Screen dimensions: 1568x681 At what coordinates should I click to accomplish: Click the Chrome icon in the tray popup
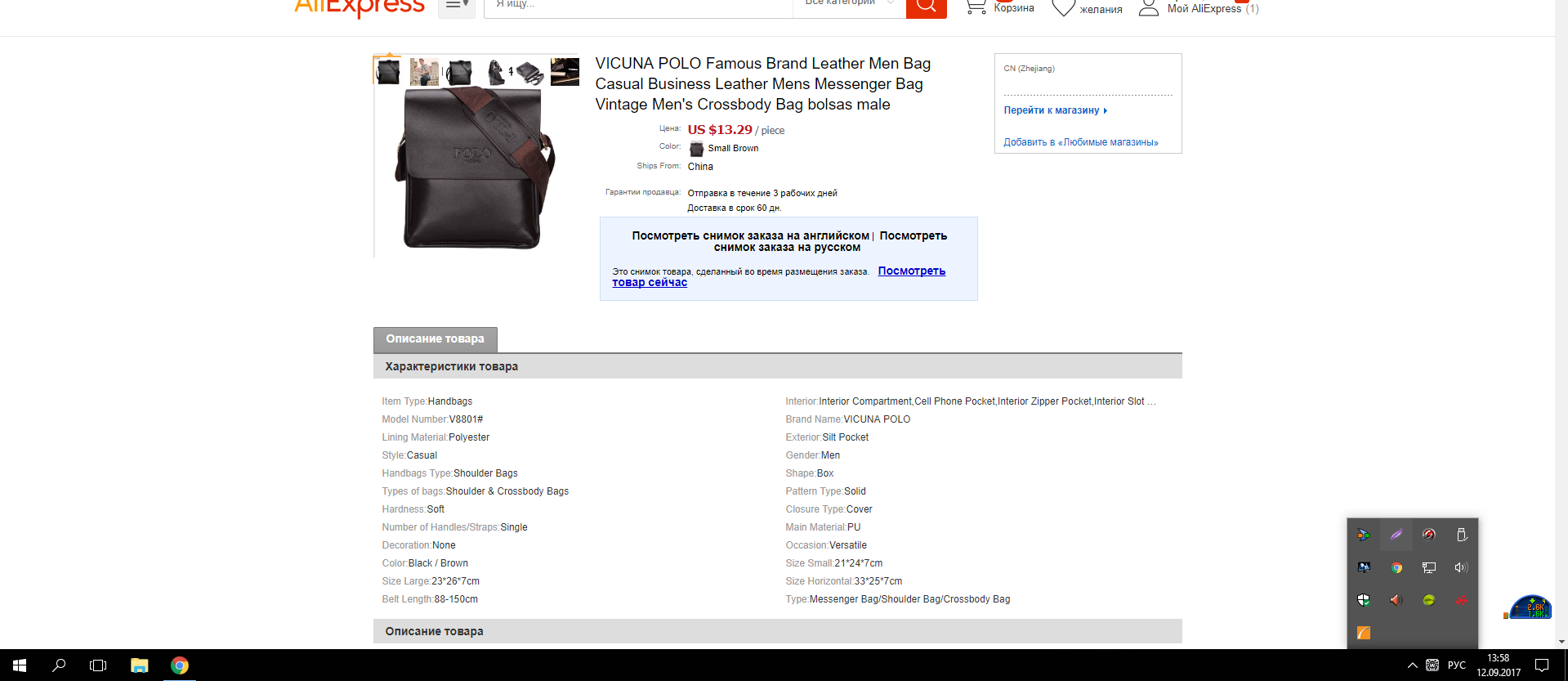tap(1396, 567)
